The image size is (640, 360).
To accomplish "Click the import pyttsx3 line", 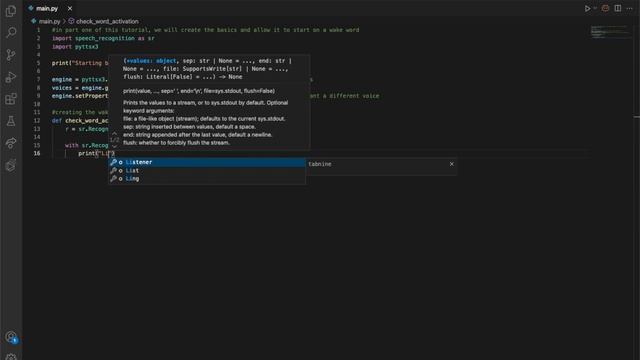I will (x=75, y=47).
